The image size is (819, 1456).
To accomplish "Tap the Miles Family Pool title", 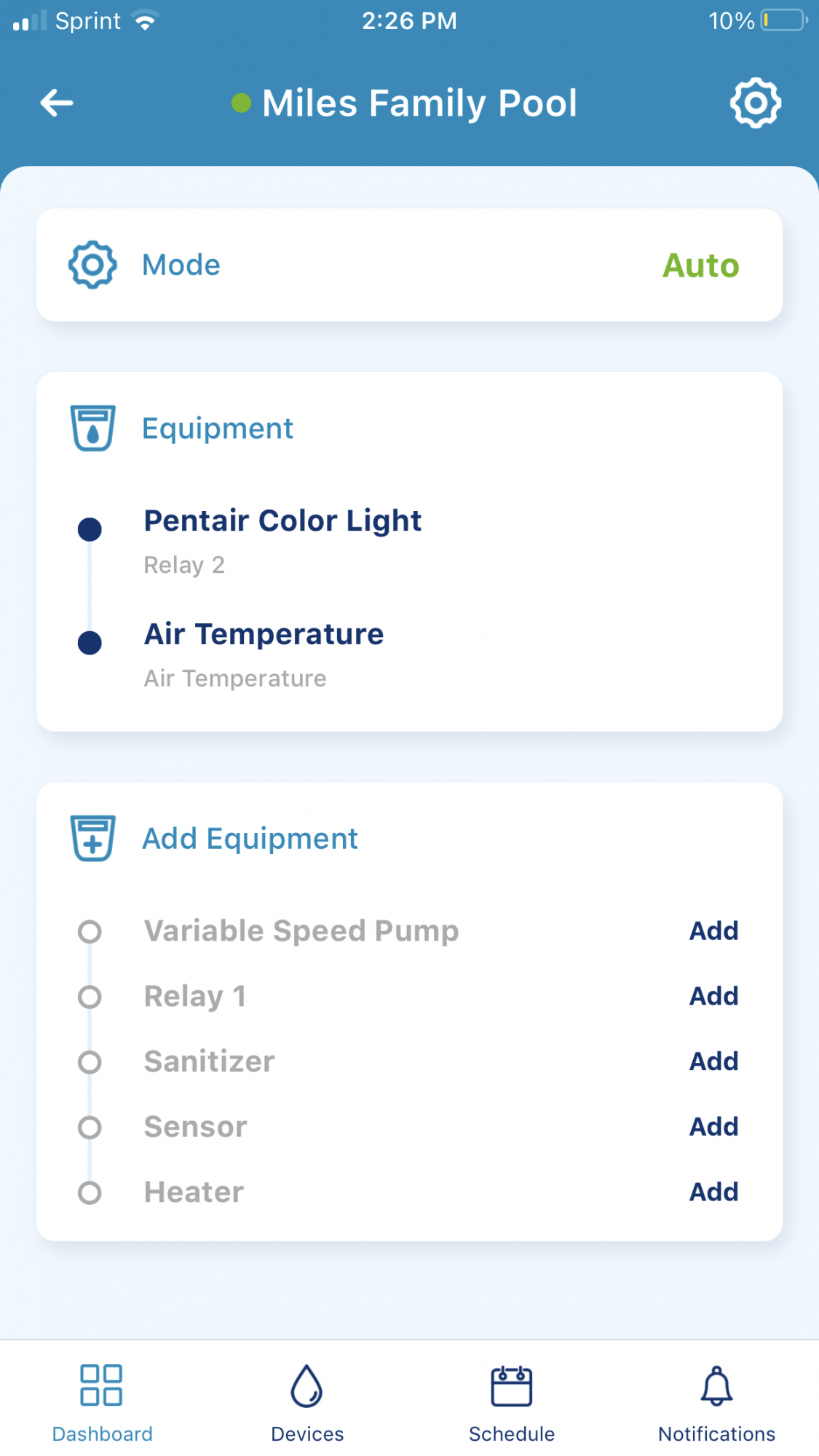I will coord(419,103).
